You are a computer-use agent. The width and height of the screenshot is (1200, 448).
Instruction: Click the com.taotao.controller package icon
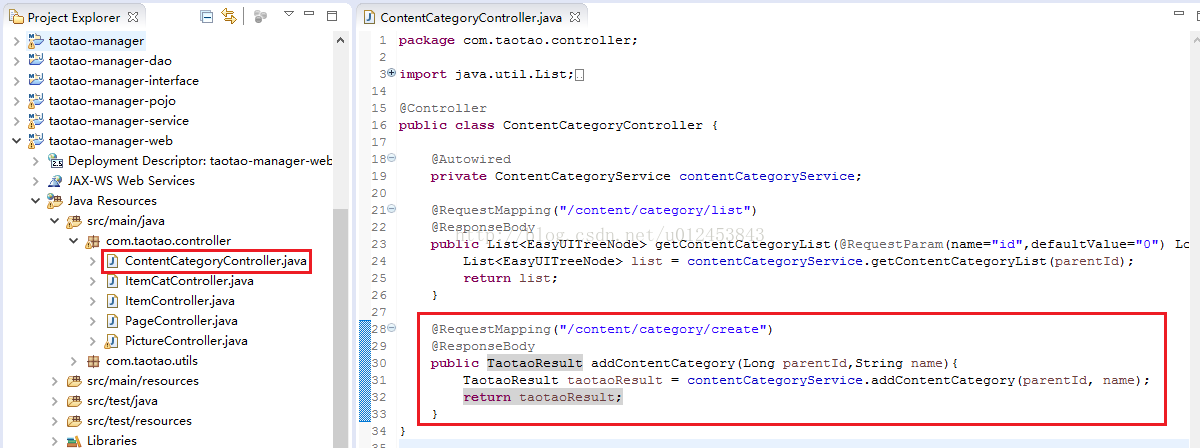click(94, 241)
